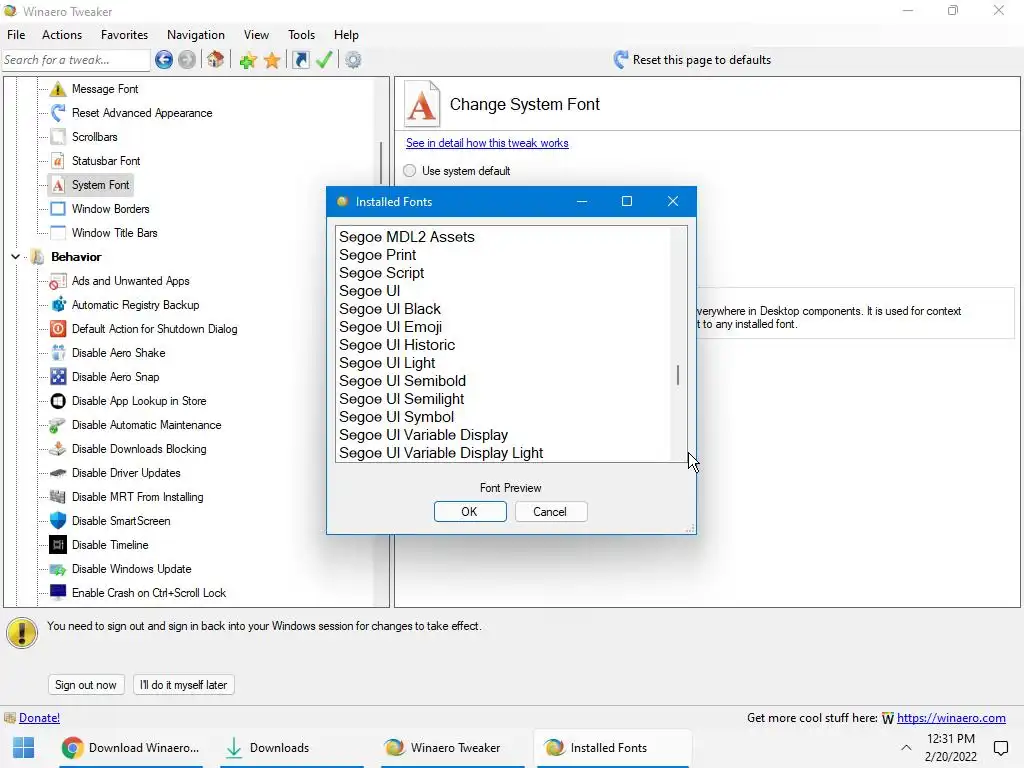Select Scrollbars tree item
The width and height of the screenshot is (1024, 768).
coord(95,137)
